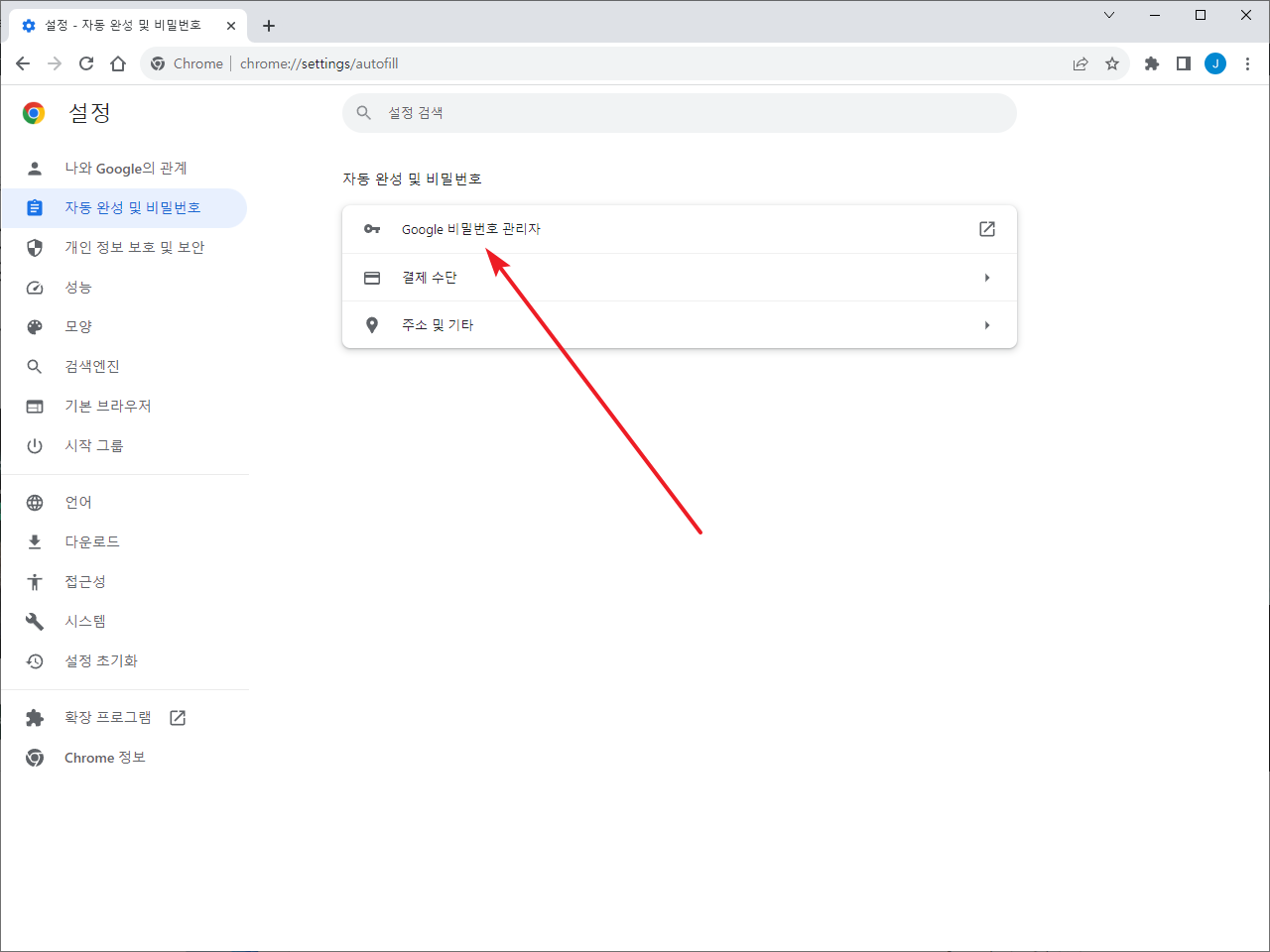Click the restore icon beside 설정 초기화
The image size is (1270, 952).
[35, 661]
